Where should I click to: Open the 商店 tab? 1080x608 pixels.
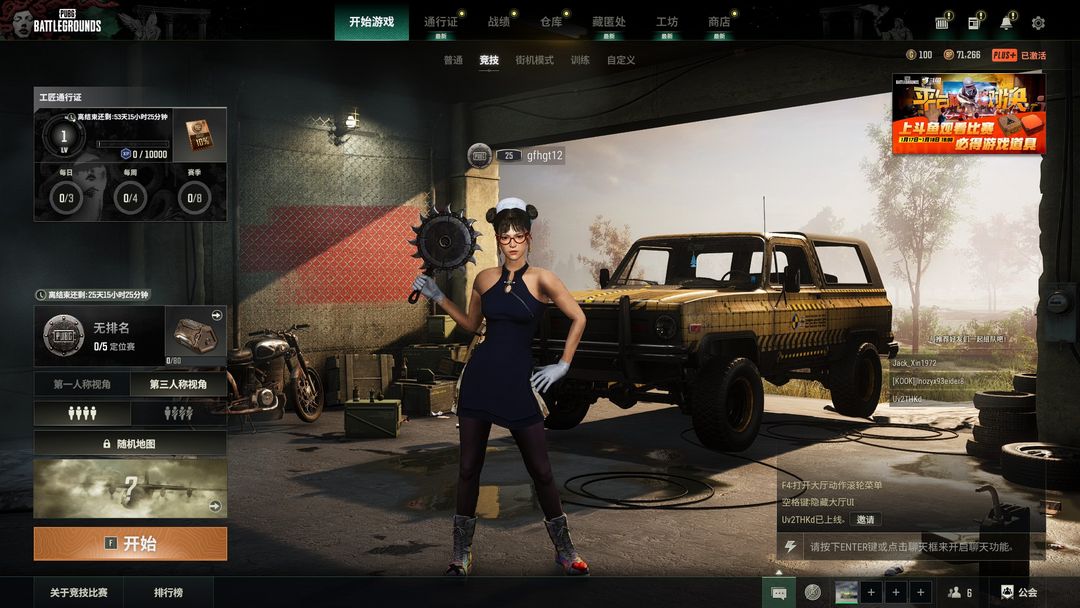tap(719, 22)
